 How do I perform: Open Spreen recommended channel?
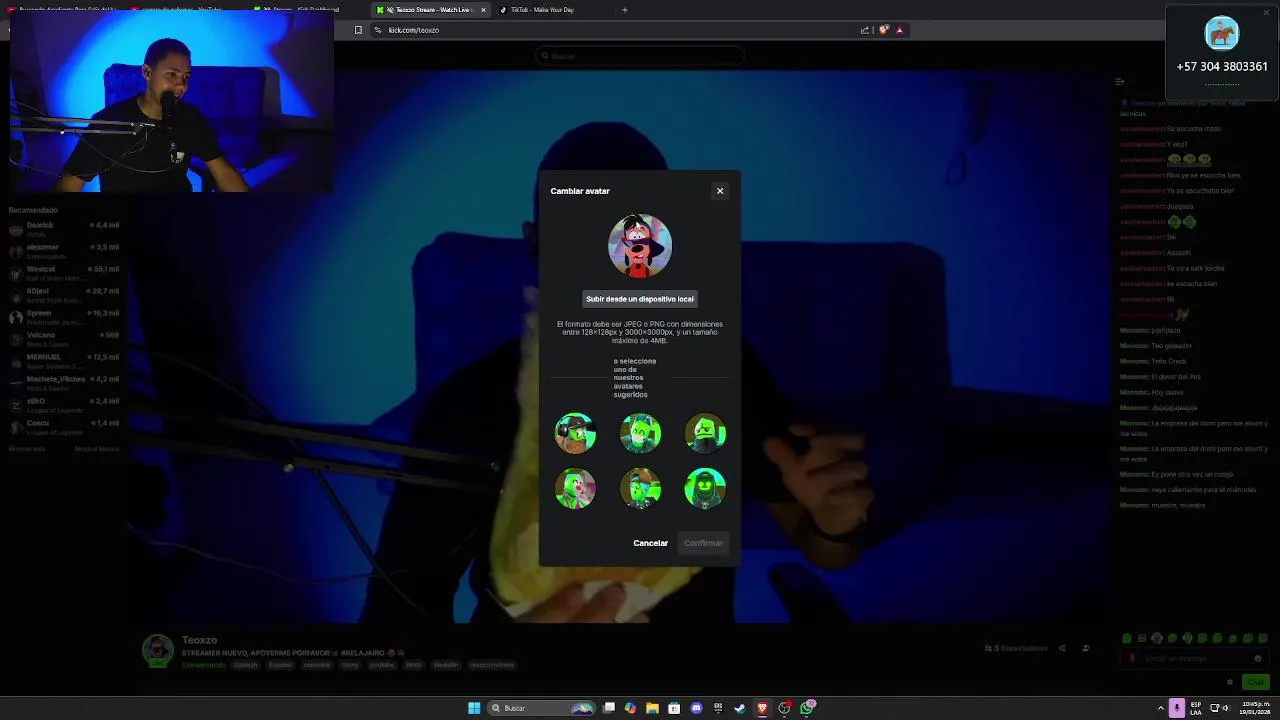pyautogui.click(x=62, y=317)
